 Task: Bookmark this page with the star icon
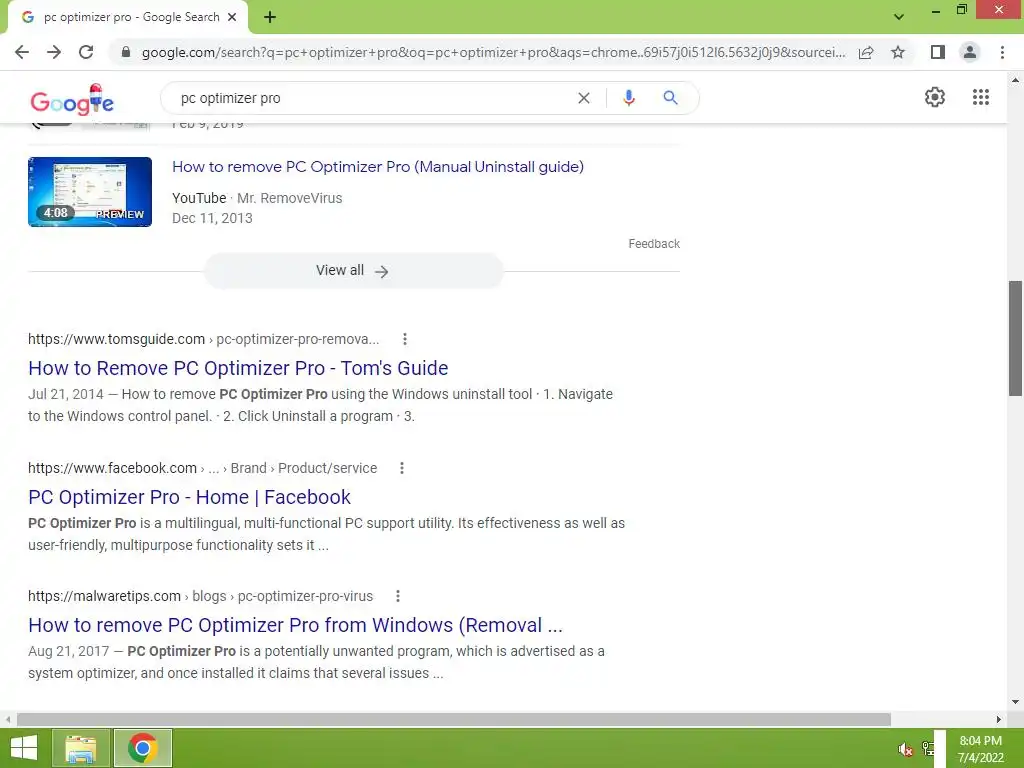point(898,52)
